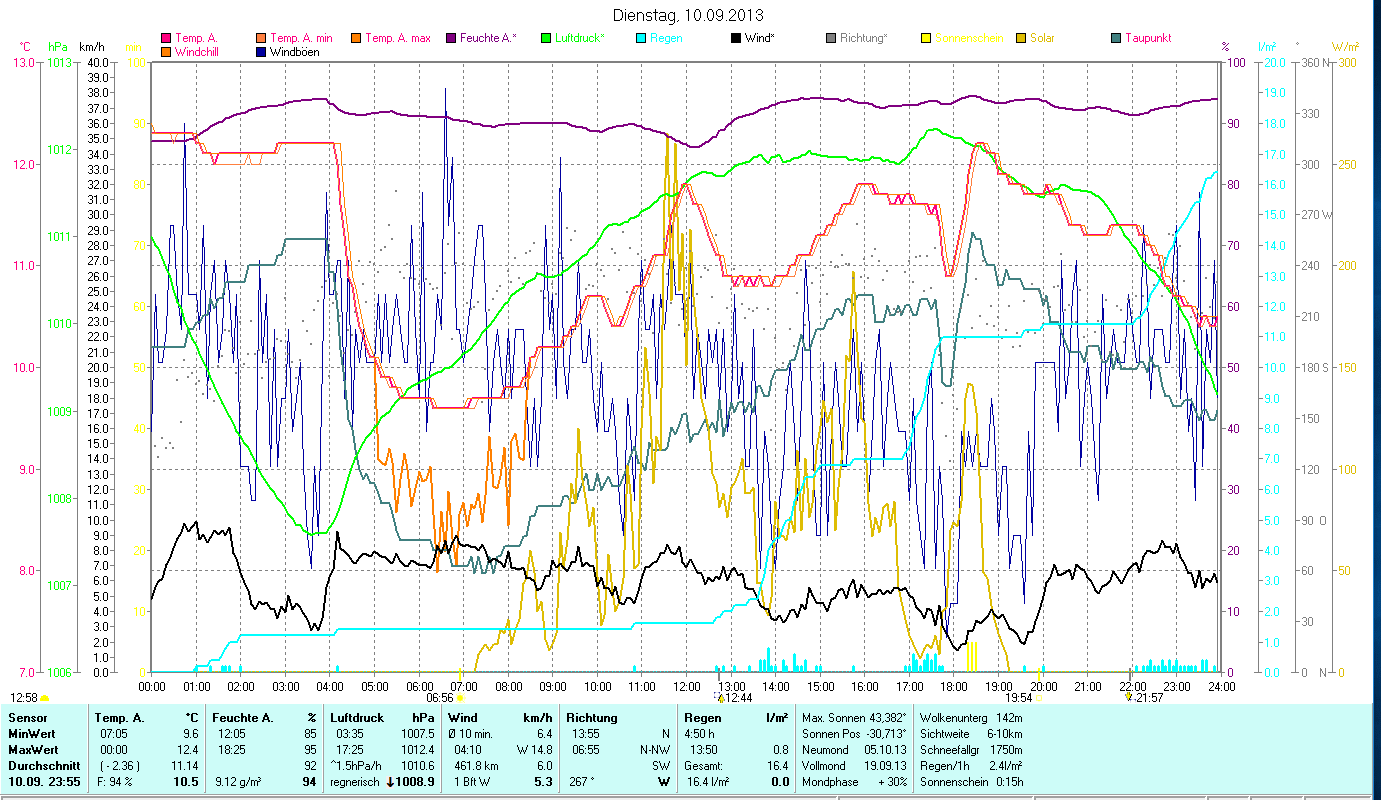Click the Vollmond 19.09.13 entry
Screen dimensions: 1381x800
(855, 766)
